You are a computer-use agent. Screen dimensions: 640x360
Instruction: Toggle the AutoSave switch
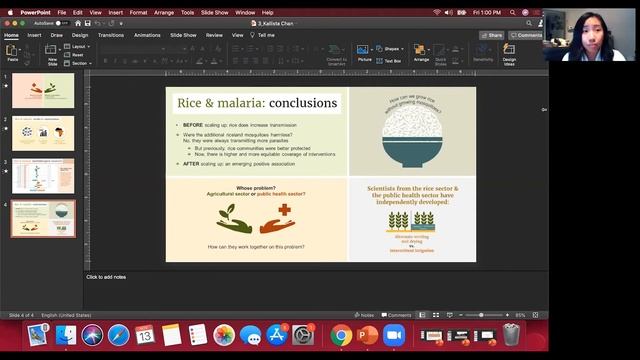pos(62,23)
